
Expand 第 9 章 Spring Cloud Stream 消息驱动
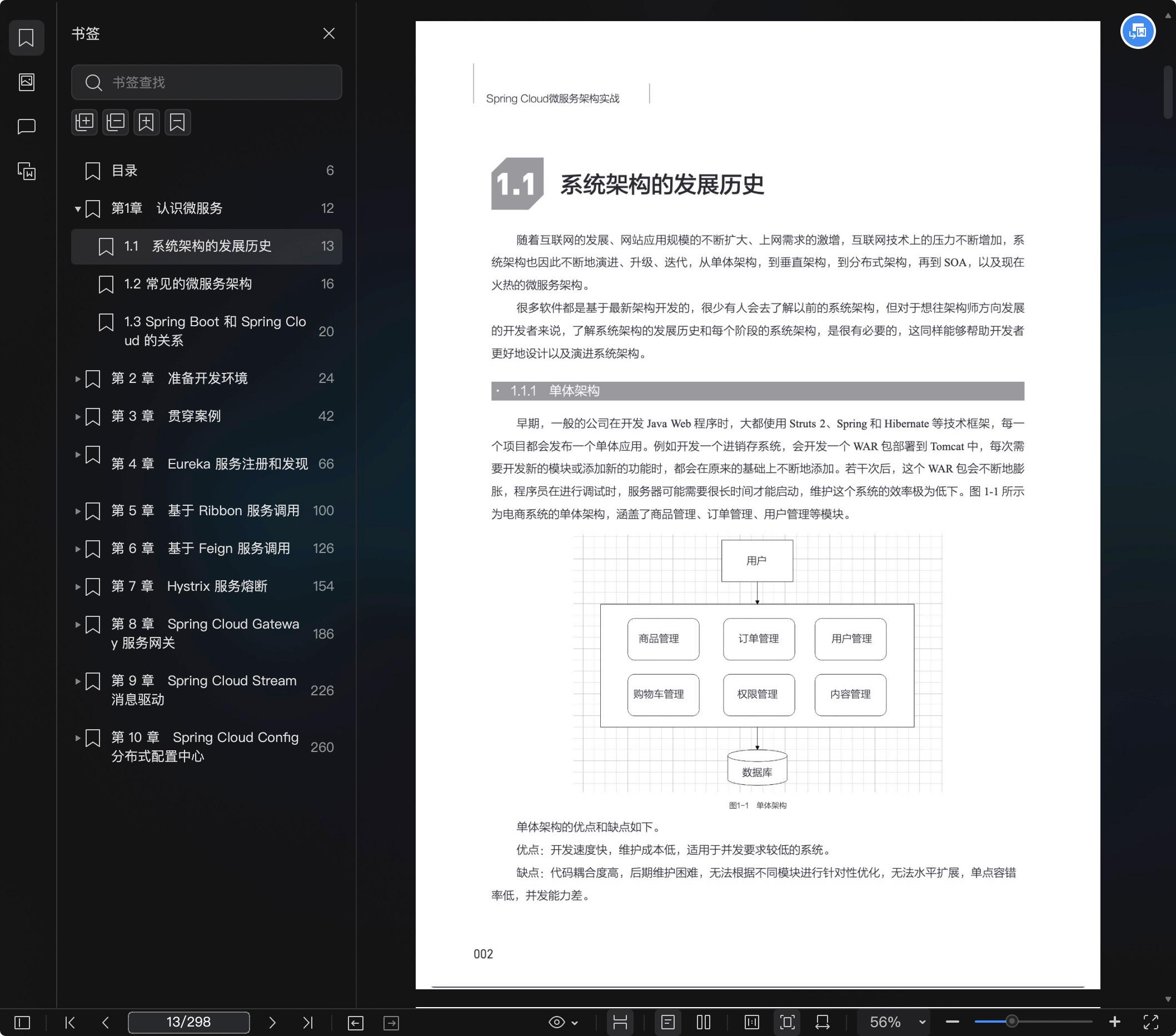click(78, 681)
